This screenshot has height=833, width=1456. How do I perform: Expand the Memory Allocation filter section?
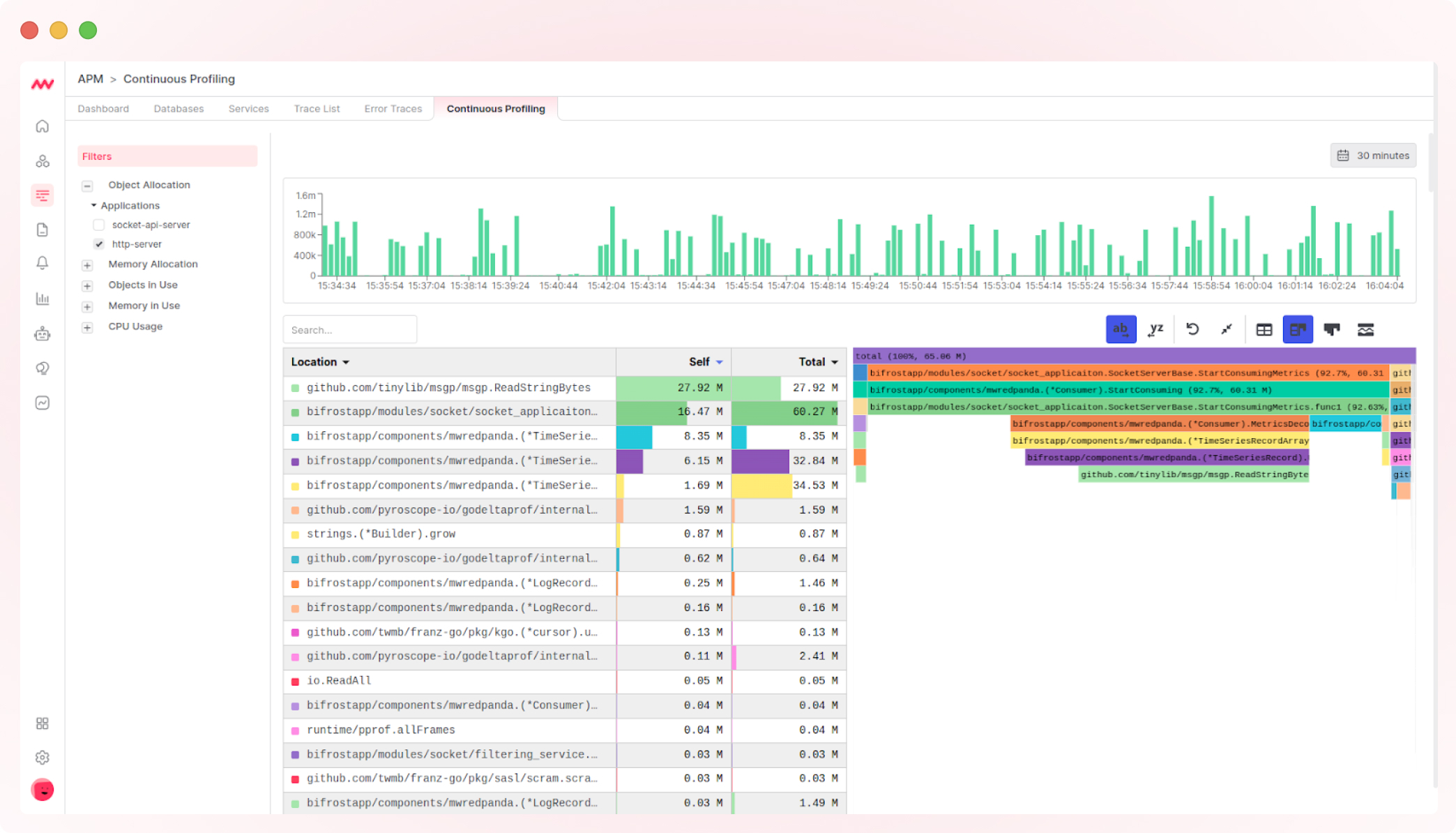point(87,265)
